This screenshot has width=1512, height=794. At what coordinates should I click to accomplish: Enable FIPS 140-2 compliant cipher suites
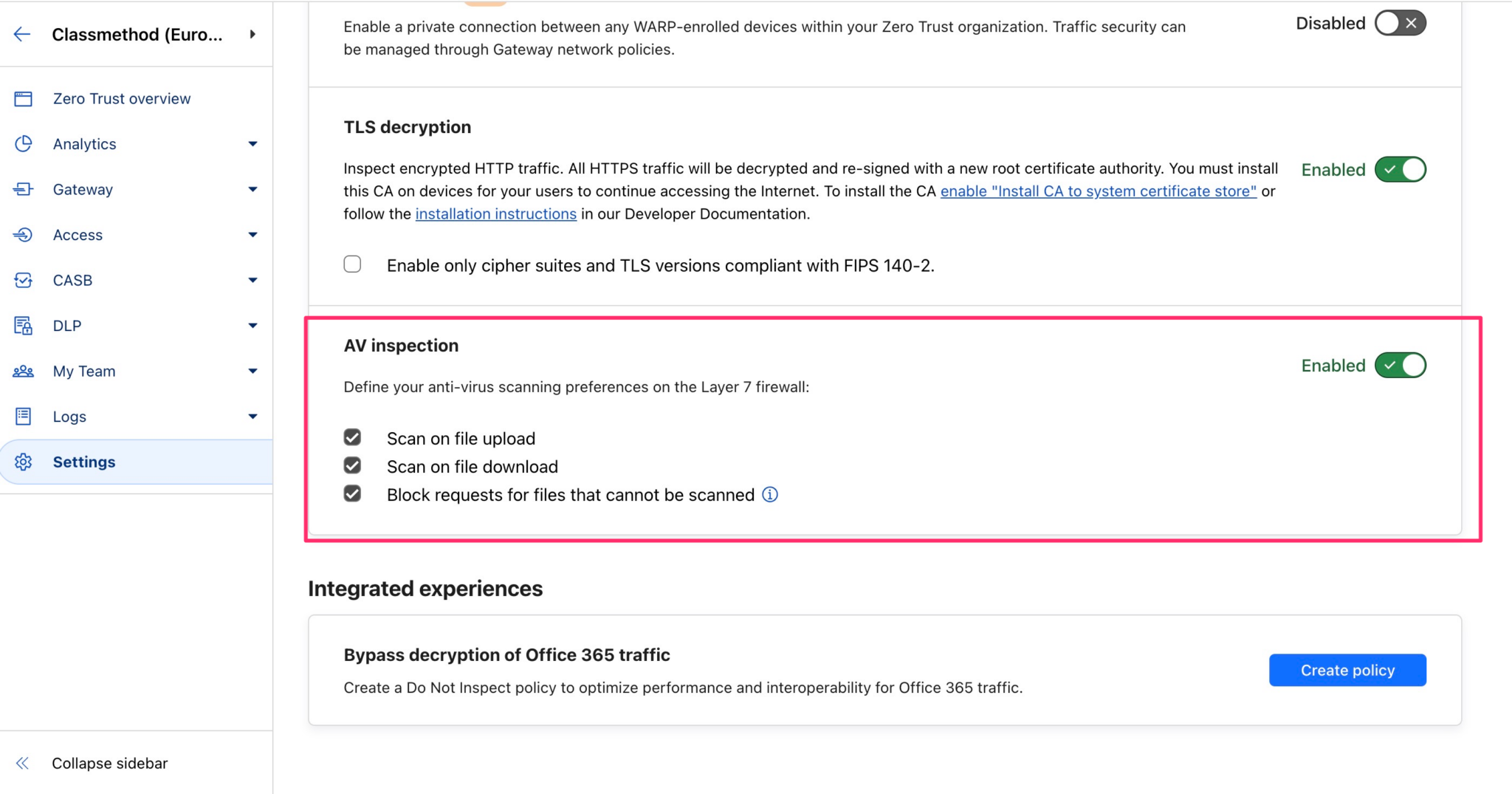tap(352, 264)
